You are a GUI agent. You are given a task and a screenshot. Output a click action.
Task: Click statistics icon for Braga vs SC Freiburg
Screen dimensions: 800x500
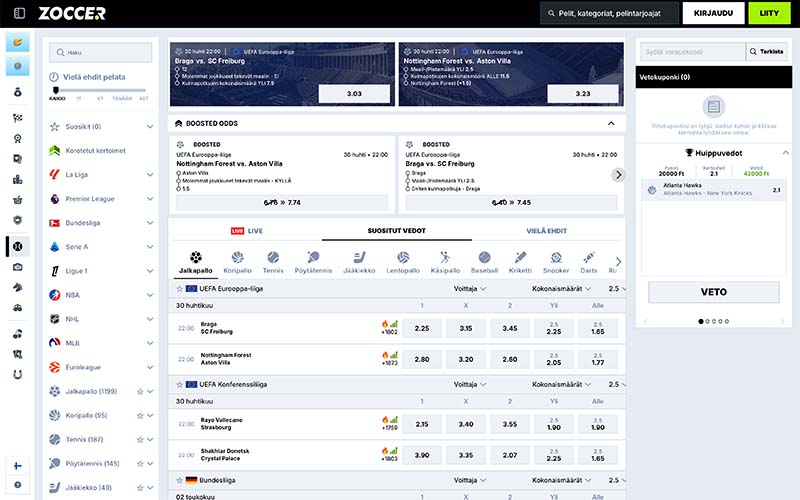(x=394, y=324)
